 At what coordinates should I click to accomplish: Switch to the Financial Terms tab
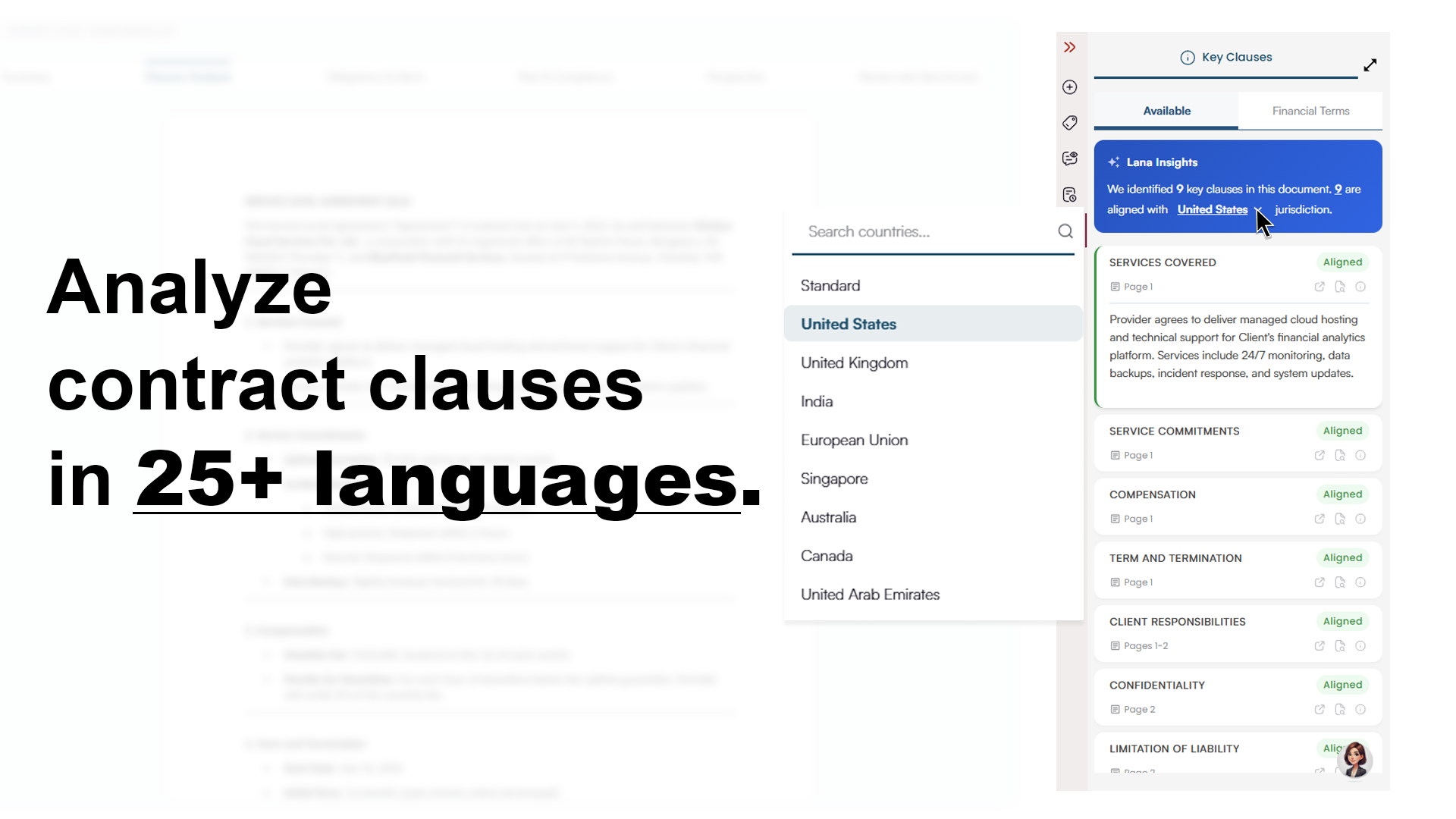[1310, 111]
